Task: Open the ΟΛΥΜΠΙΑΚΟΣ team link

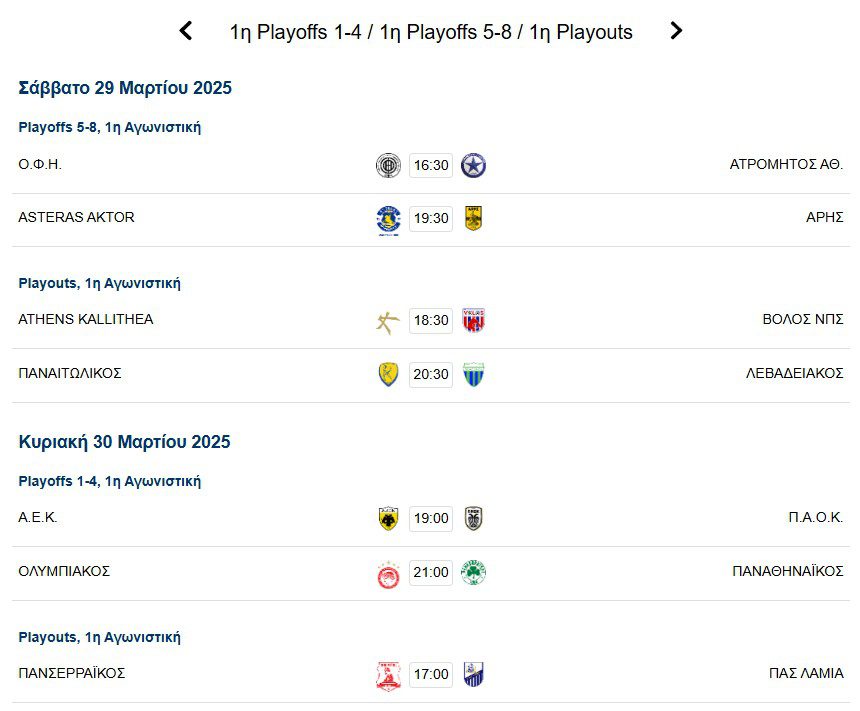Action: click(x=64, y=571)
